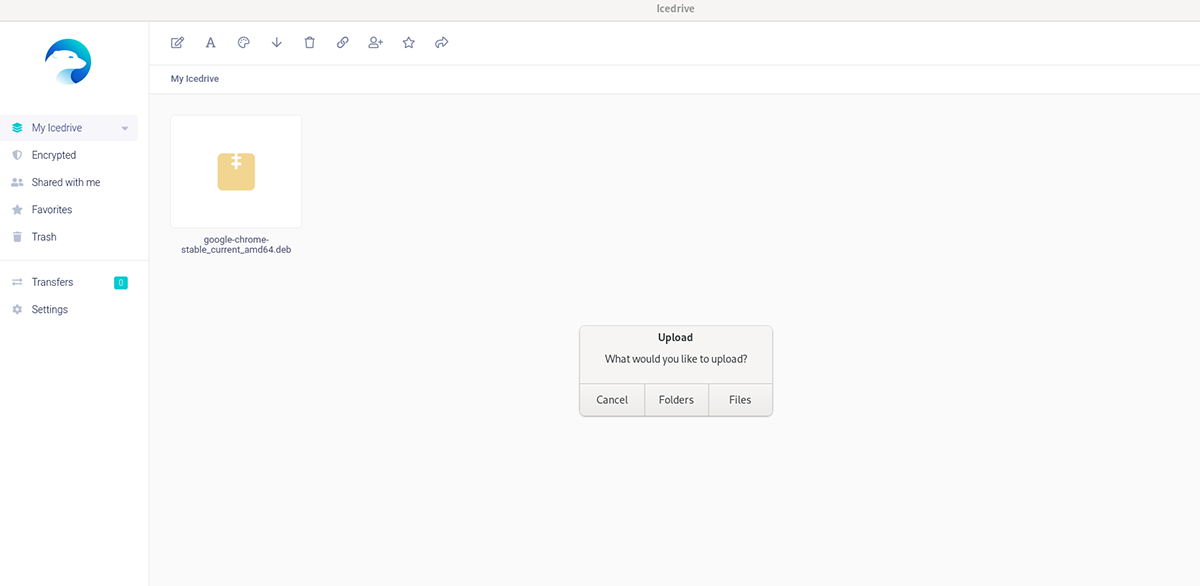Click the add-user sharing icon
Viewport: 1200px width, 586px height.
pos(375,42)
